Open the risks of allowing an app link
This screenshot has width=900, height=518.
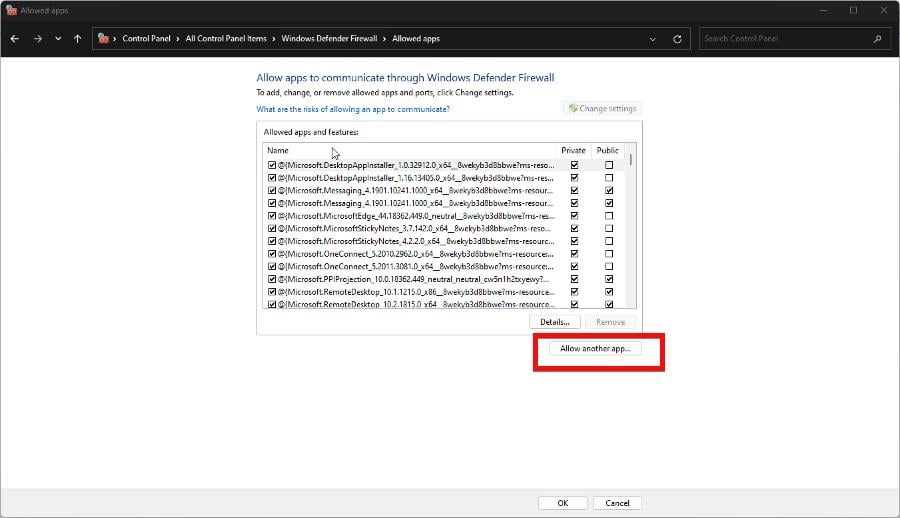(x=353, y=109)
